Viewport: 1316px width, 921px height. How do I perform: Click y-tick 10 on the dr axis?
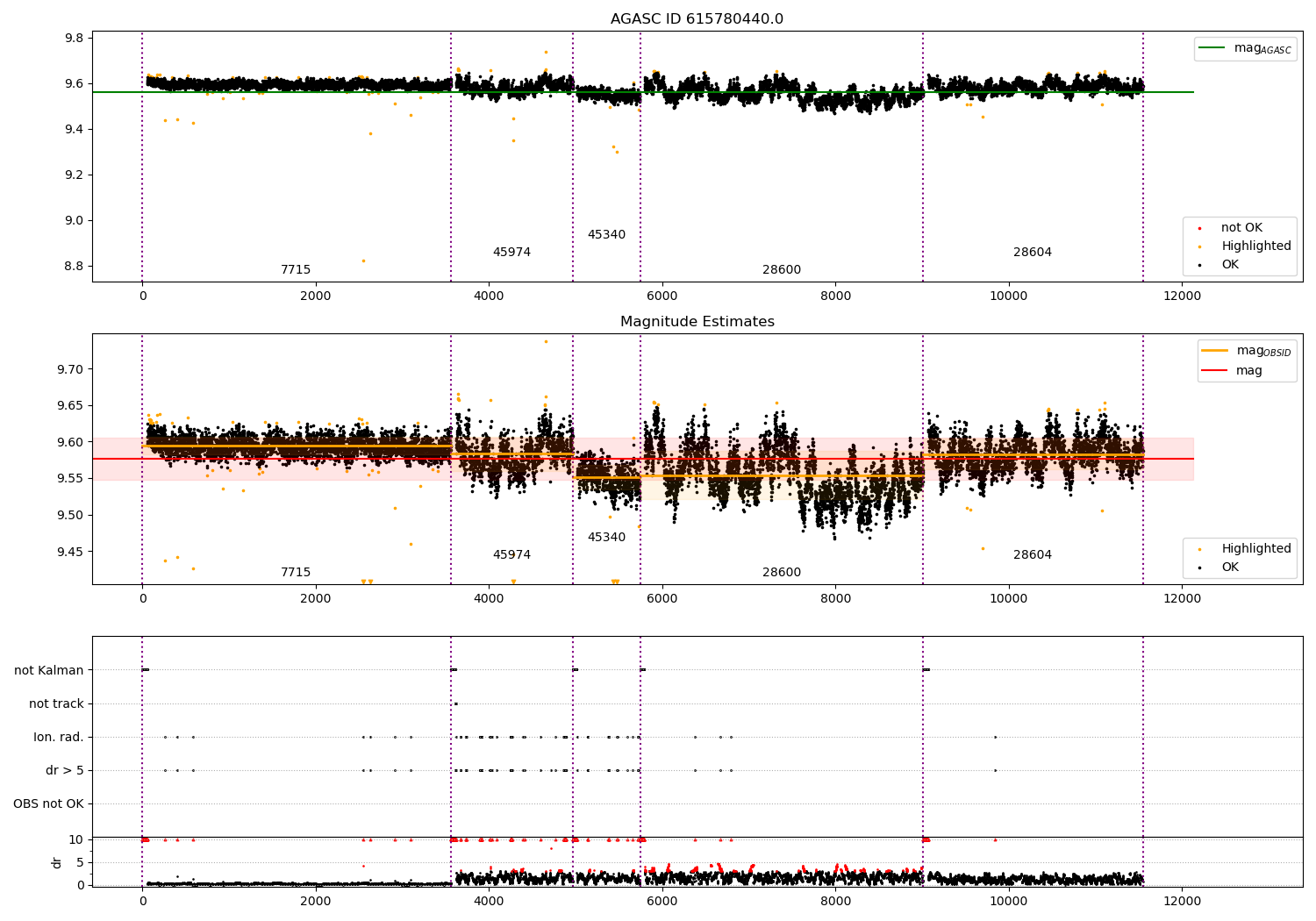[76, 840]
